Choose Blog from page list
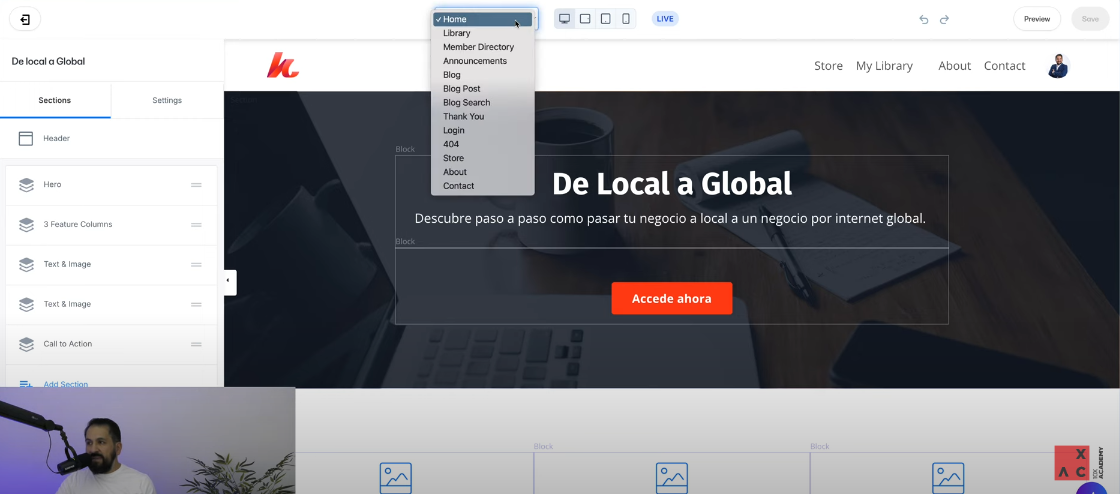The width and height of the screenshot is (1120, 494). 483,75
